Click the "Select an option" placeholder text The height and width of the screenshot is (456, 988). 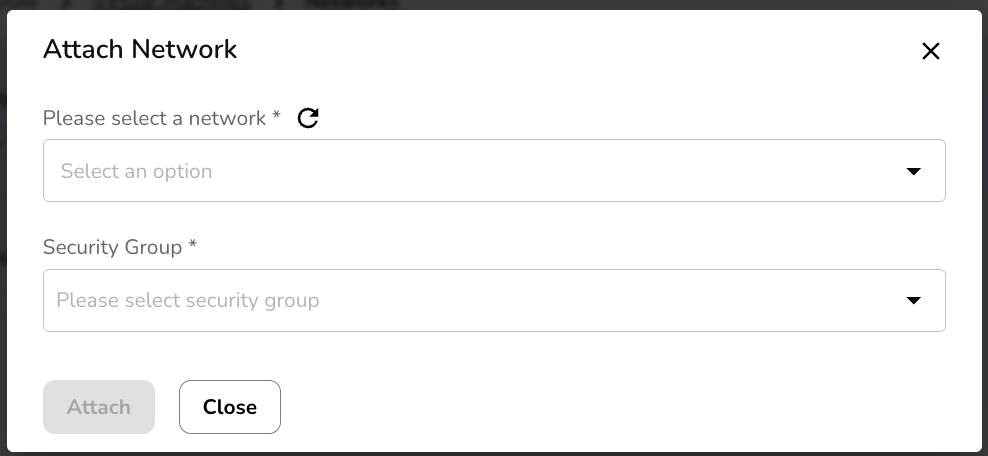[x=137, y=171]
